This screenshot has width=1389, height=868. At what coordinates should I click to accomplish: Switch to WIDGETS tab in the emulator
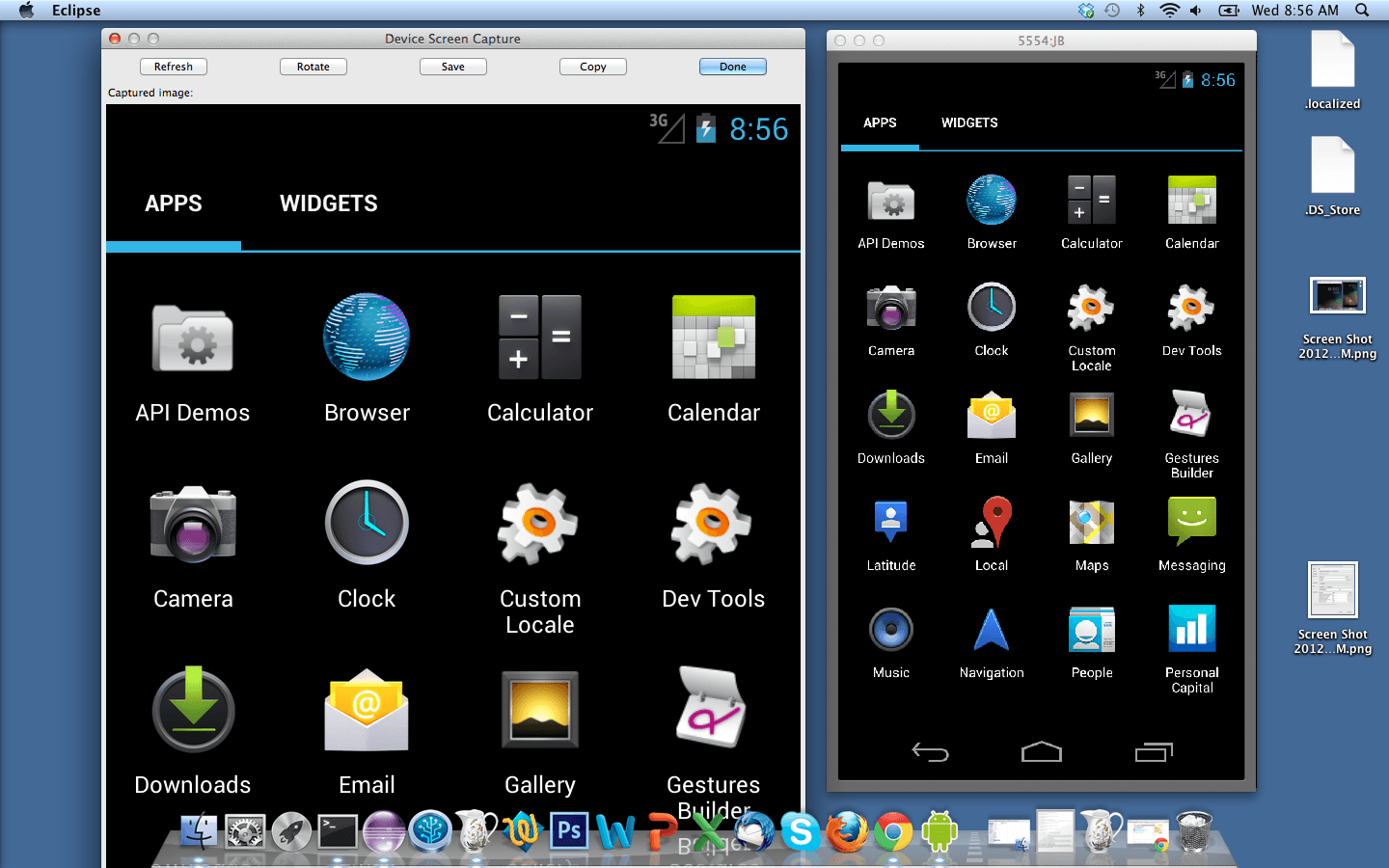click(x=969, y=122)
